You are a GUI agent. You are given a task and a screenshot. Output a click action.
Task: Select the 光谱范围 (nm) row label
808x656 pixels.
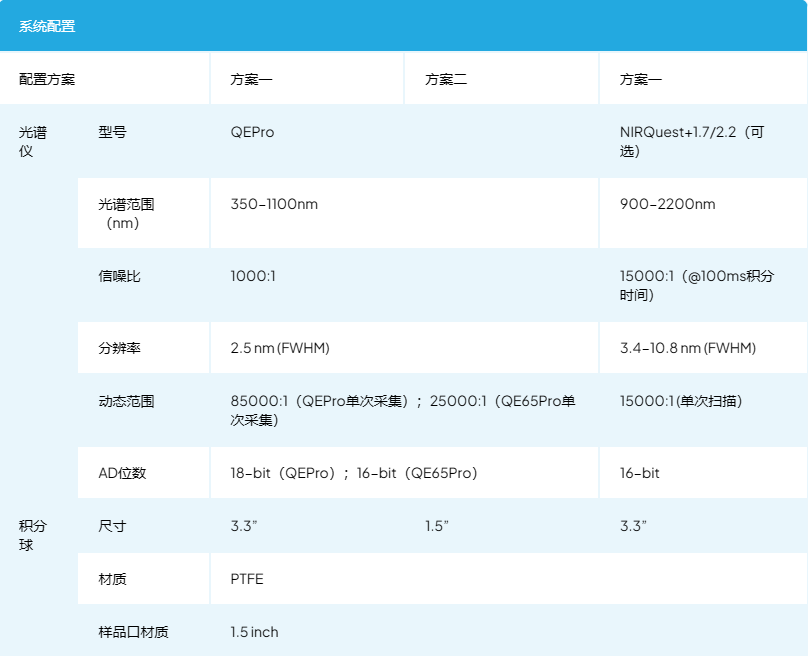click(x=126, y=213)
